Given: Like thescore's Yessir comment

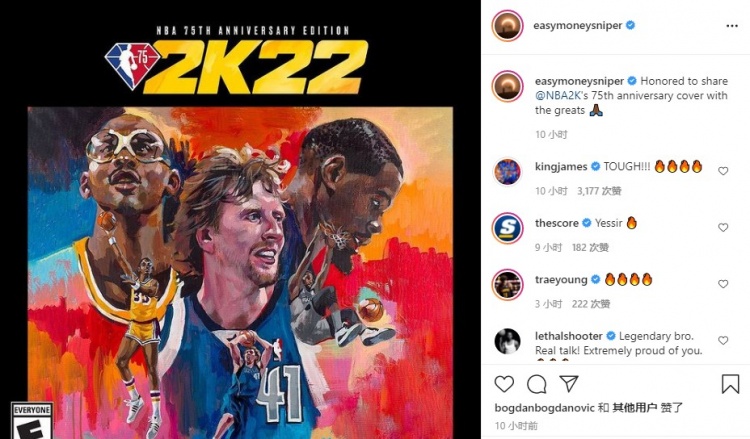Looking at the screenshot, I should 723,227.
